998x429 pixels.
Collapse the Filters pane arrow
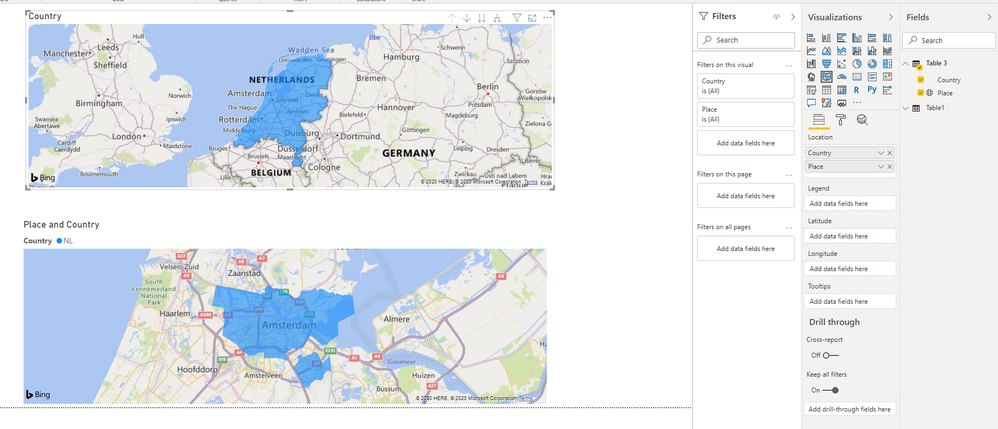point(792,17)
